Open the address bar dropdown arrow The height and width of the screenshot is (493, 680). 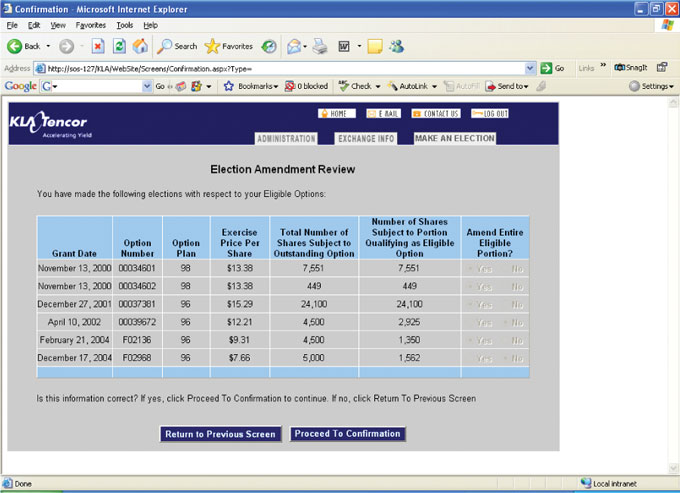[x=530, y=68]
